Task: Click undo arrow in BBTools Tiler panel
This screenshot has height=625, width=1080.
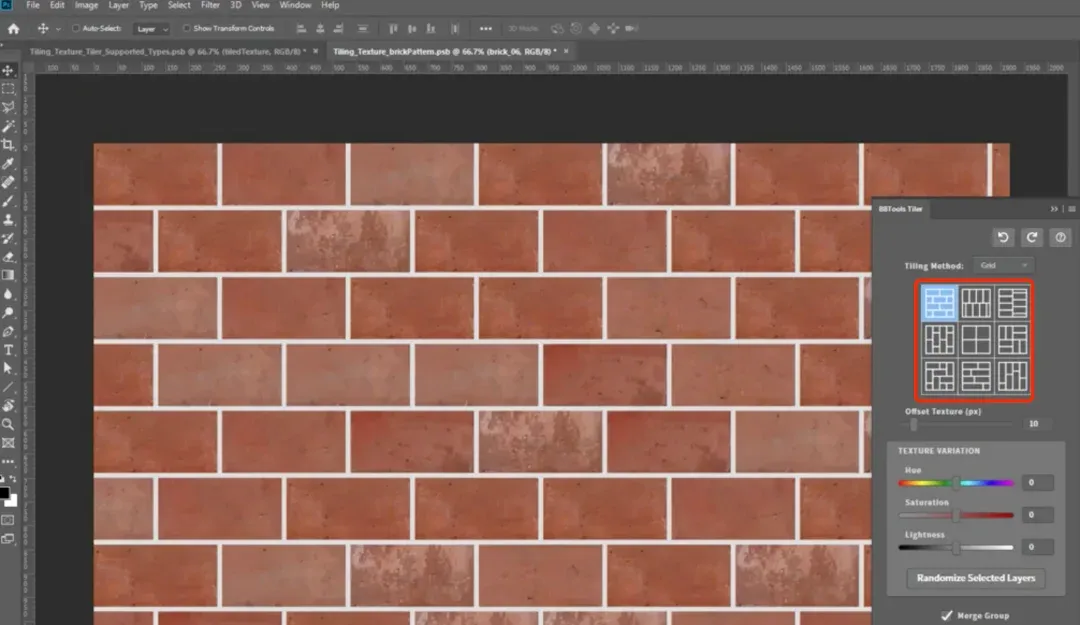Action: (x=1003, y=237)
